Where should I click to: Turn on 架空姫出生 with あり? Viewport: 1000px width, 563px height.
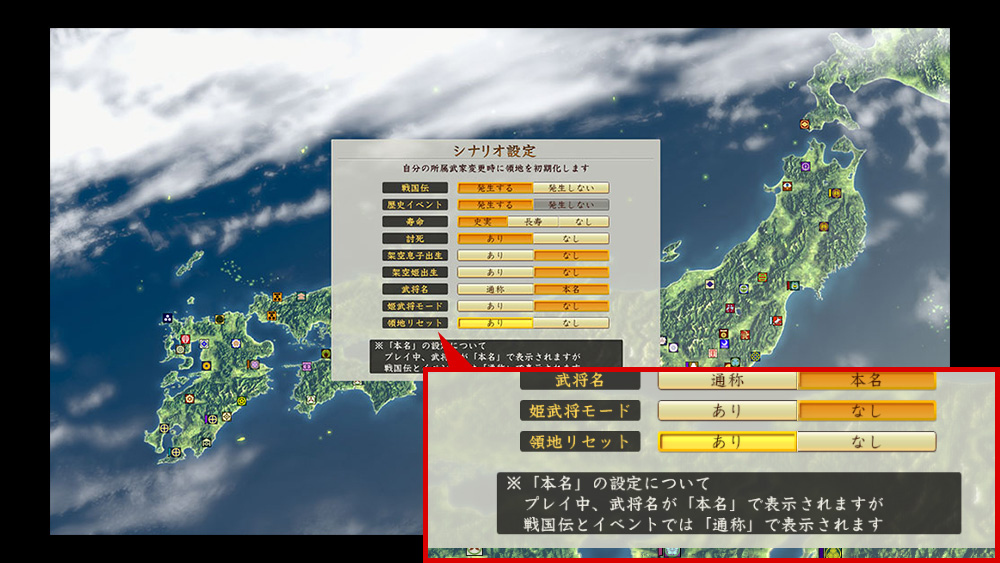495,272
